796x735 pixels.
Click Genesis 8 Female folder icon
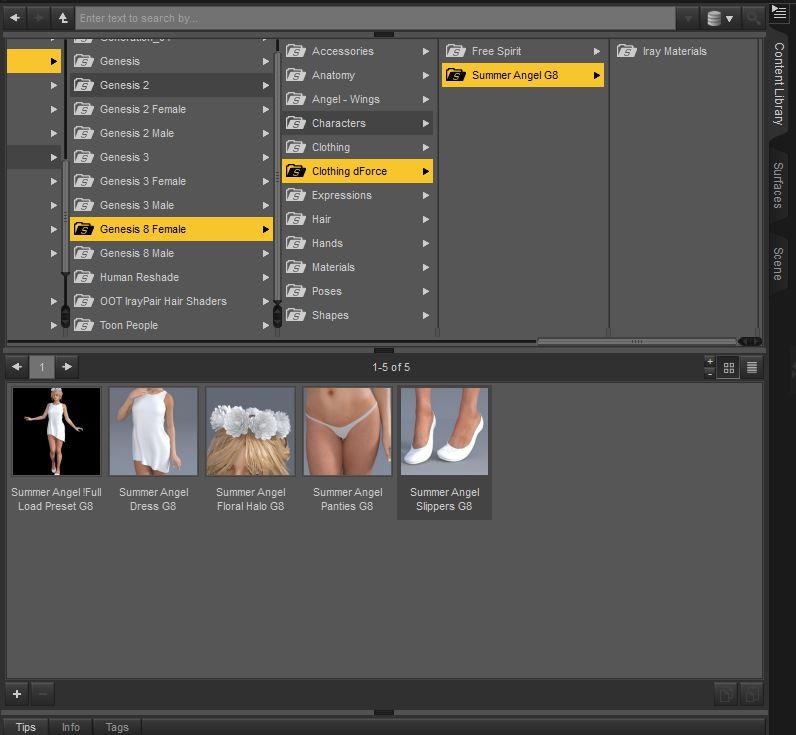[84, 229]
